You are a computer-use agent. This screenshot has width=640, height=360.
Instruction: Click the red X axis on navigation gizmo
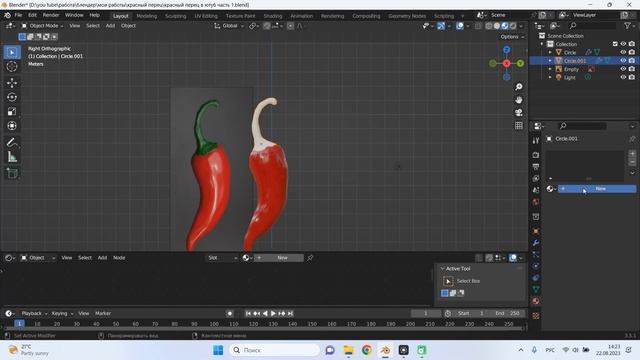click(x=507, y=63)
